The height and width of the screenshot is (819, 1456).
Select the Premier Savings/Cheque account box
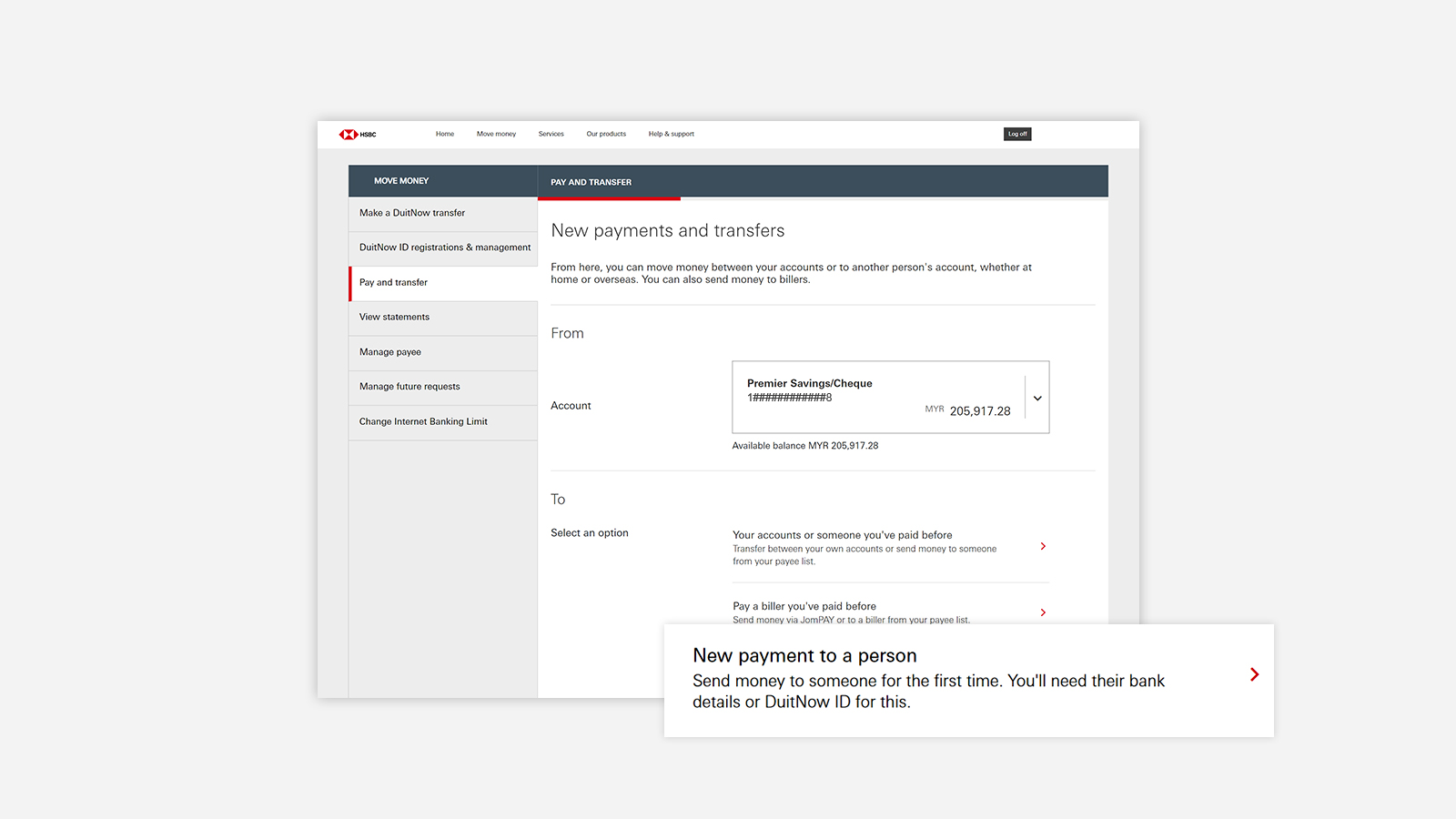tap(890, 397)
